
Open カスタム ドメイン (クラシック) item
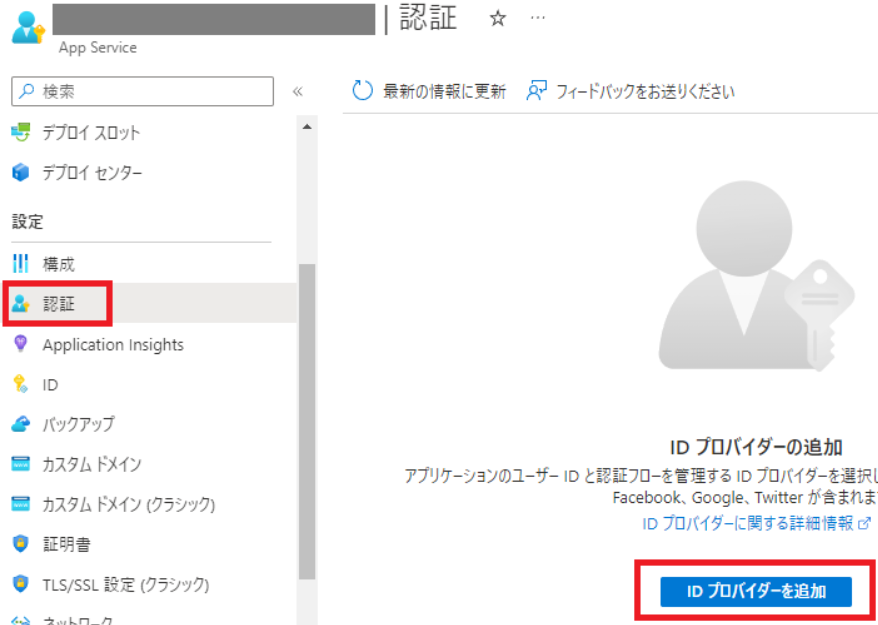pyautogui.click(x=128, y=504)
